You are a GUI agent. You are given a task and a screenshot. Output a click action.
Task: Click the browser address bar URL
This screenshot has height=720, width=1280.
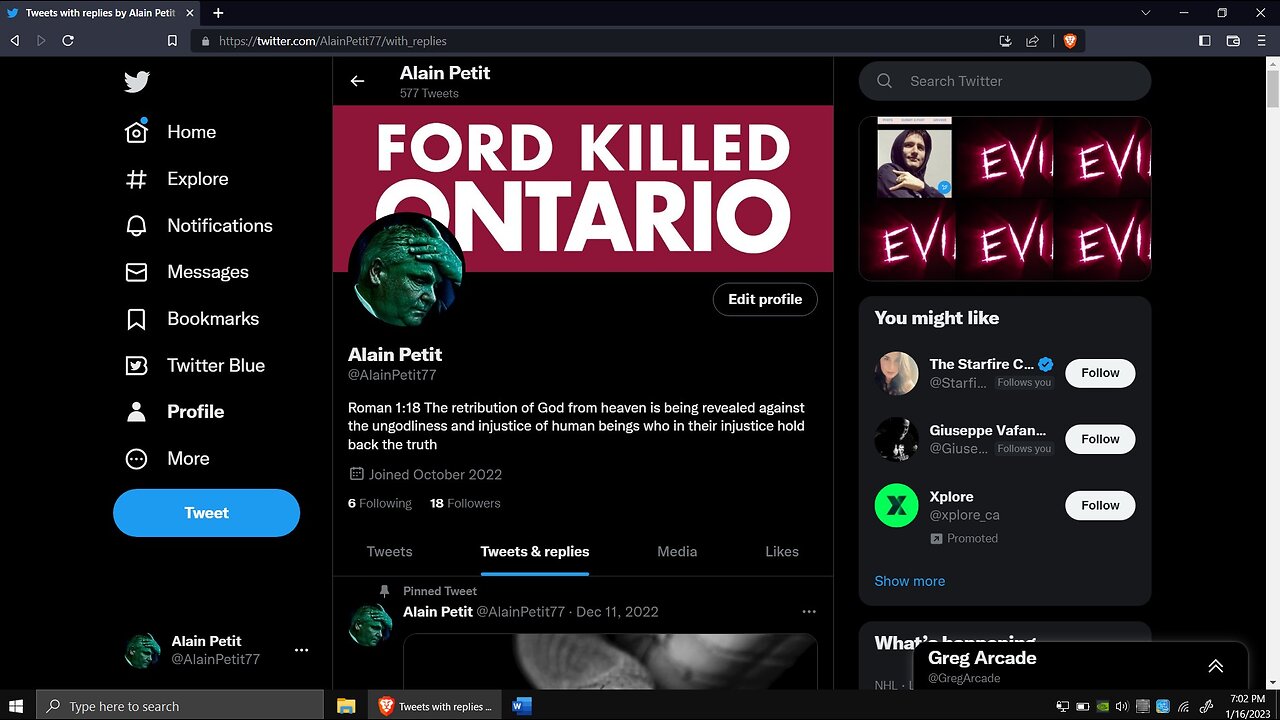click(x=333, y=41)
